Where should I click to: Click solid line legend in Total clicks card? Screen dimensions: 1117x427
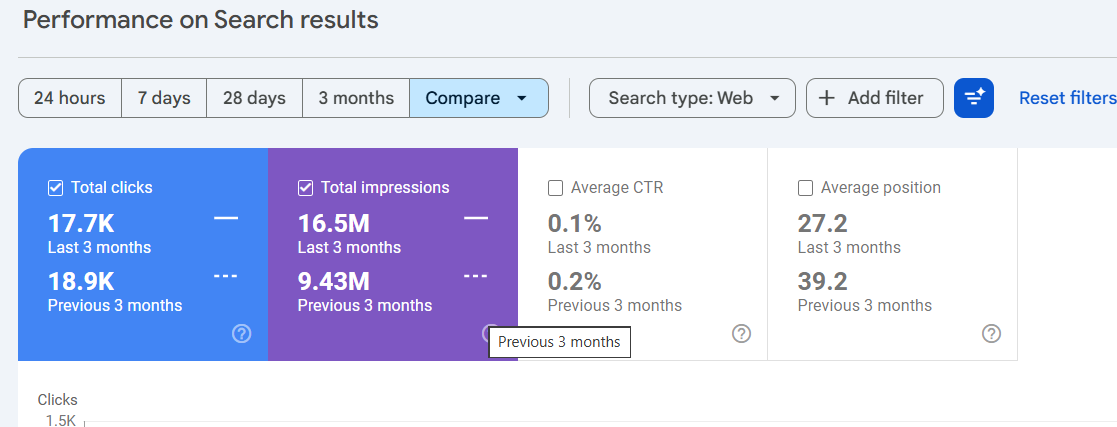[226, 218]
